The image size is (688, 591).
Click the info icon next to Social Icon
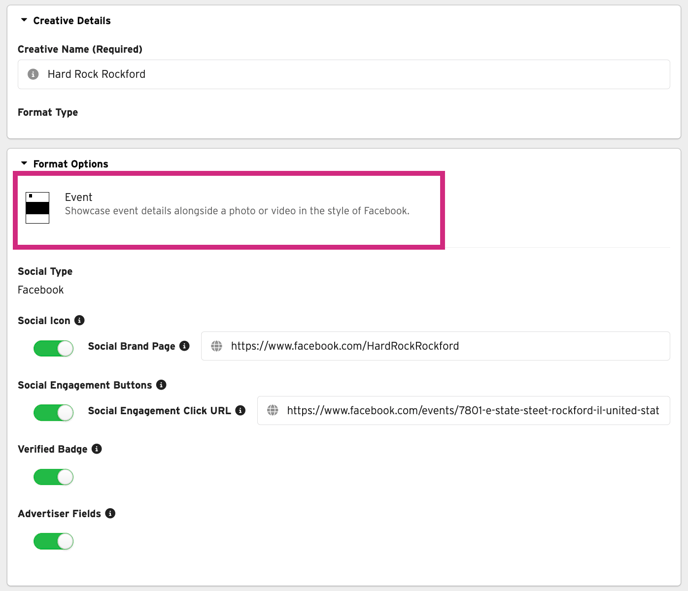click(x=79, y=320)
